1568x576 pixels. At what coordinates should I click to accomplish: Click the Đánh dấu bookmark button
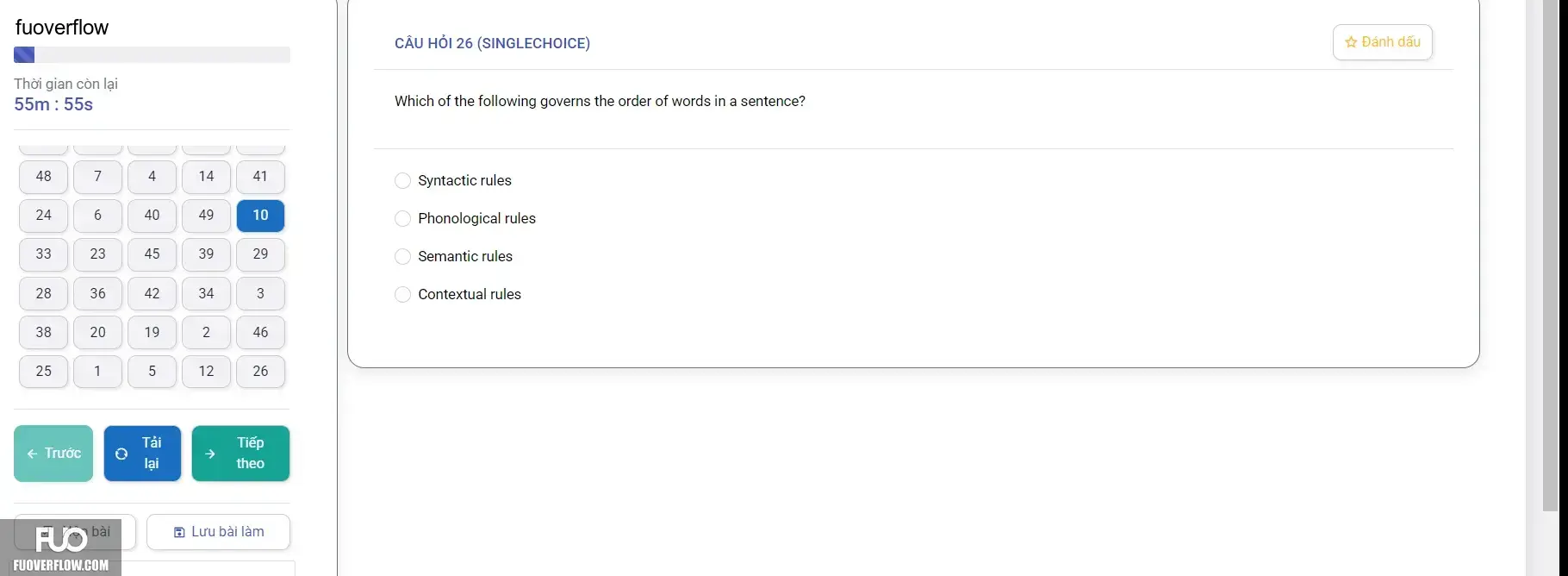pos(1382,42)
